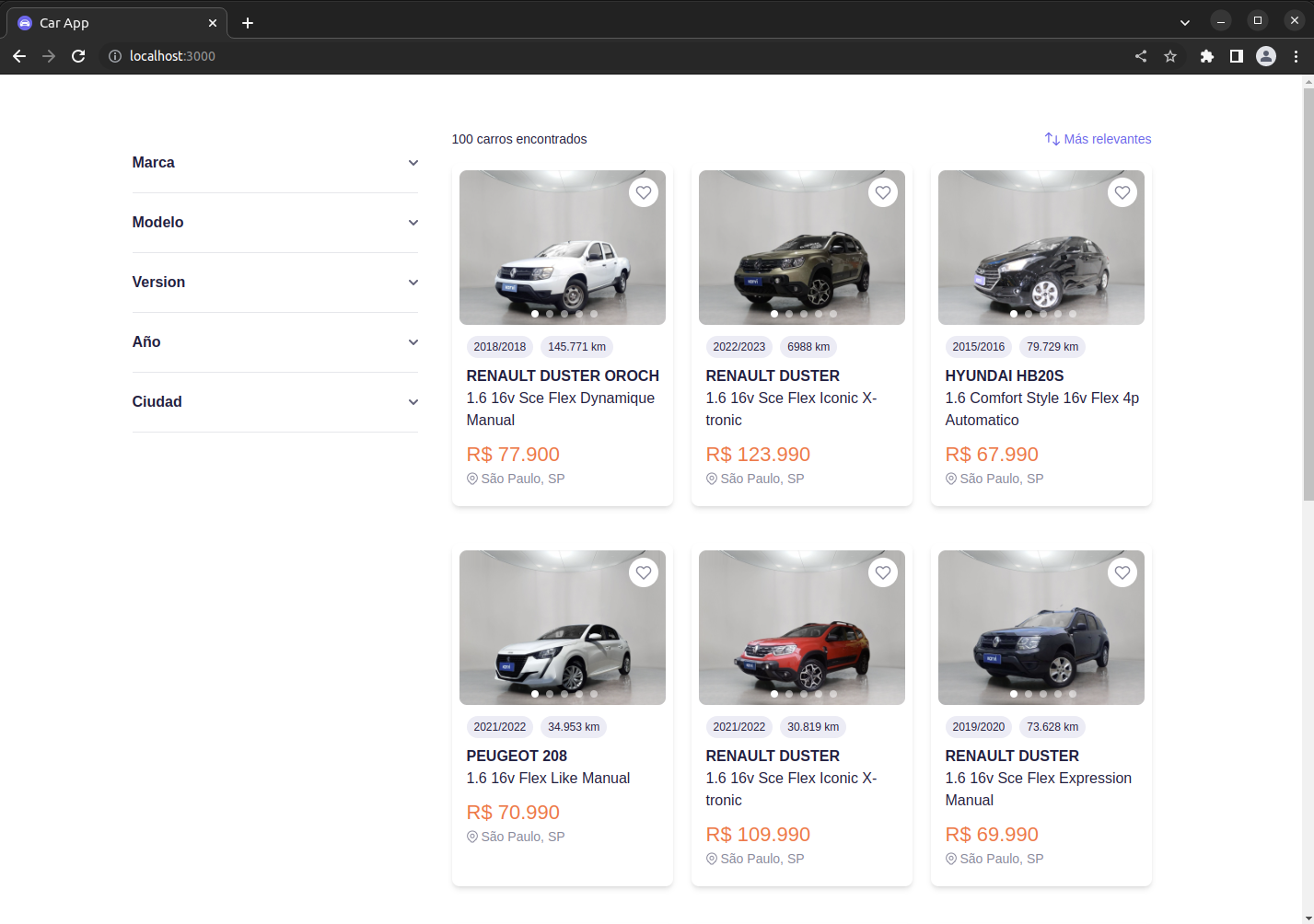Viewport: 1314px width, 924px height.
Task: Open the Chrome three-dot menu
Action: (x=1296, y=56)
